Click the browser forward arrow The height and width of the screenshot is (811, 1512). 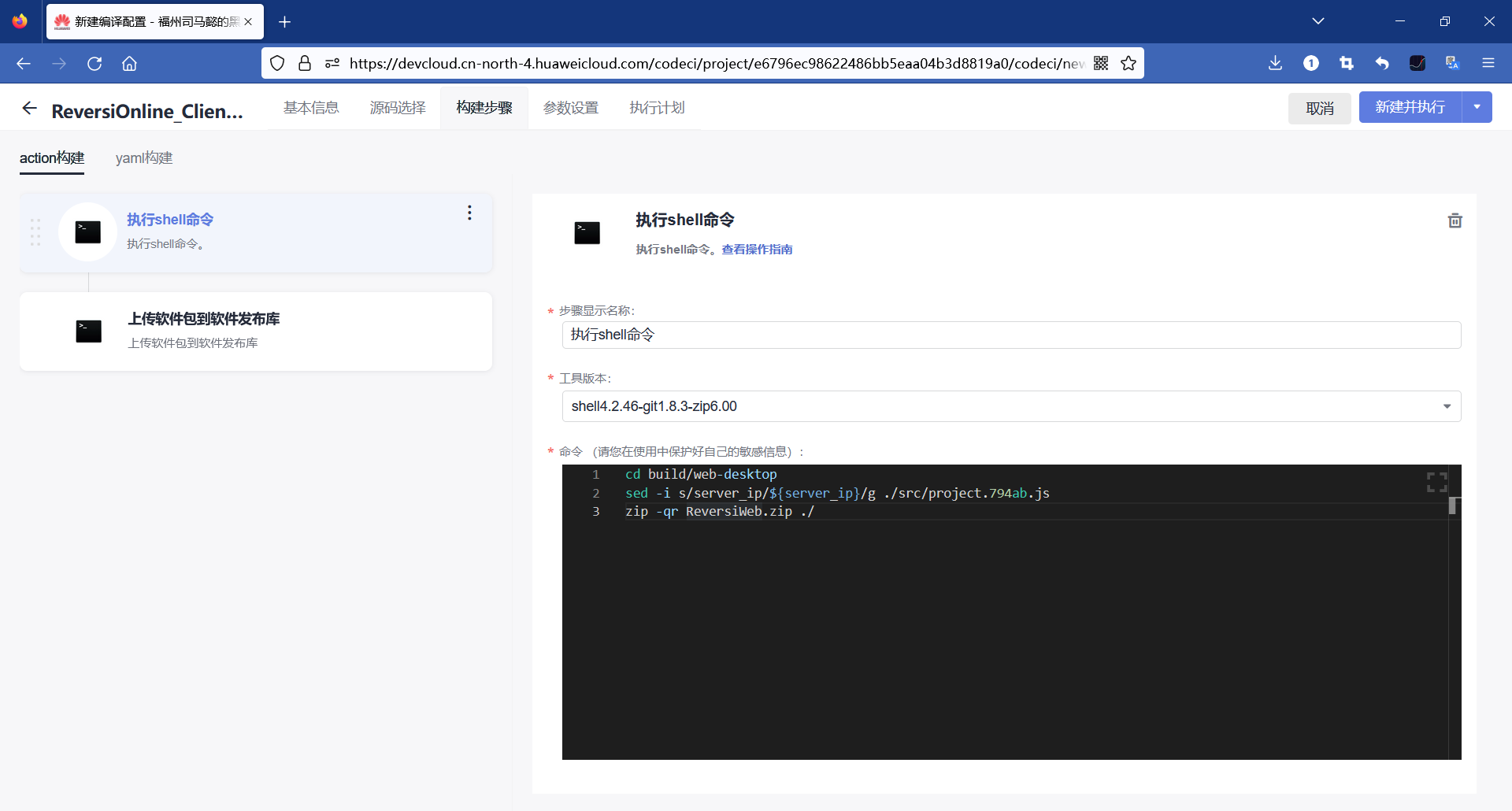pos(59,63)
